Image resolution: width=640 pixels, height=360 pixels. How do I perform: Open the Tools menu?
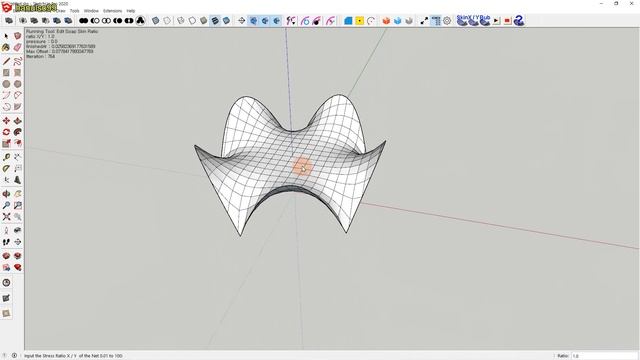pos(75,11)
